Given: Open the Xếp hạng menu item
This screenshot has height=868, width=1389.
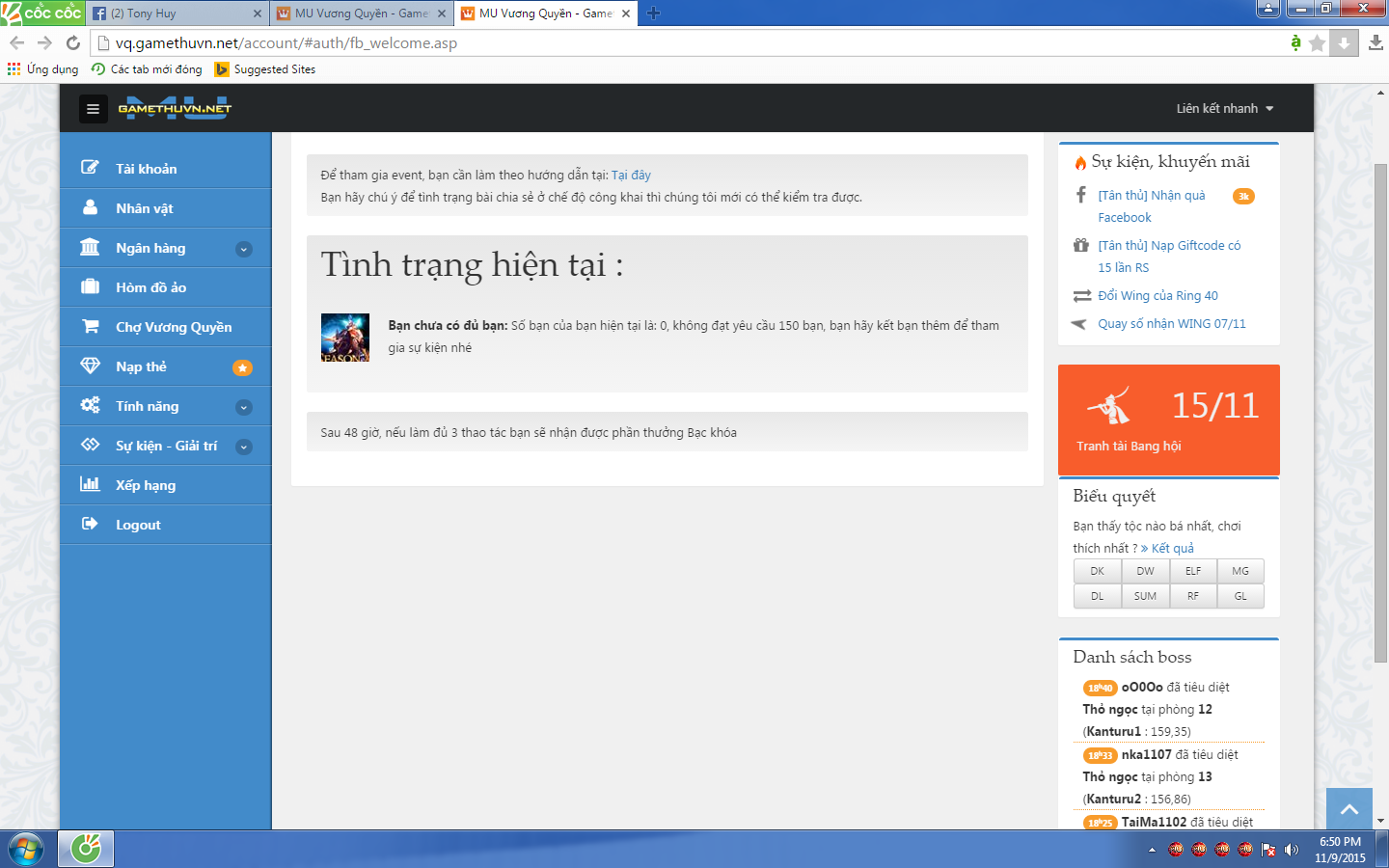Looking at the screenshot, I should pos(146,485).
